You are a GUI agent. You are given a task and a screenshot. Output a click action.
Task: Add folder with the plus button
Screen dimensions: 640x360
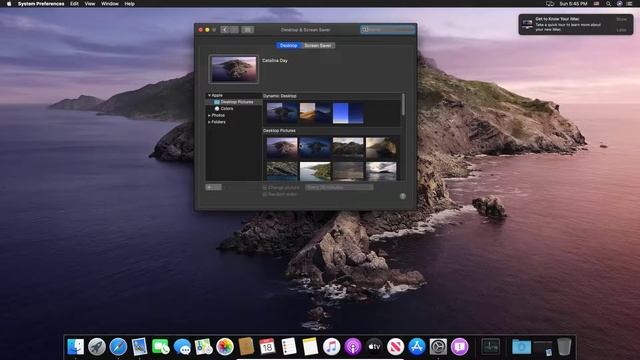click(209, 187)
